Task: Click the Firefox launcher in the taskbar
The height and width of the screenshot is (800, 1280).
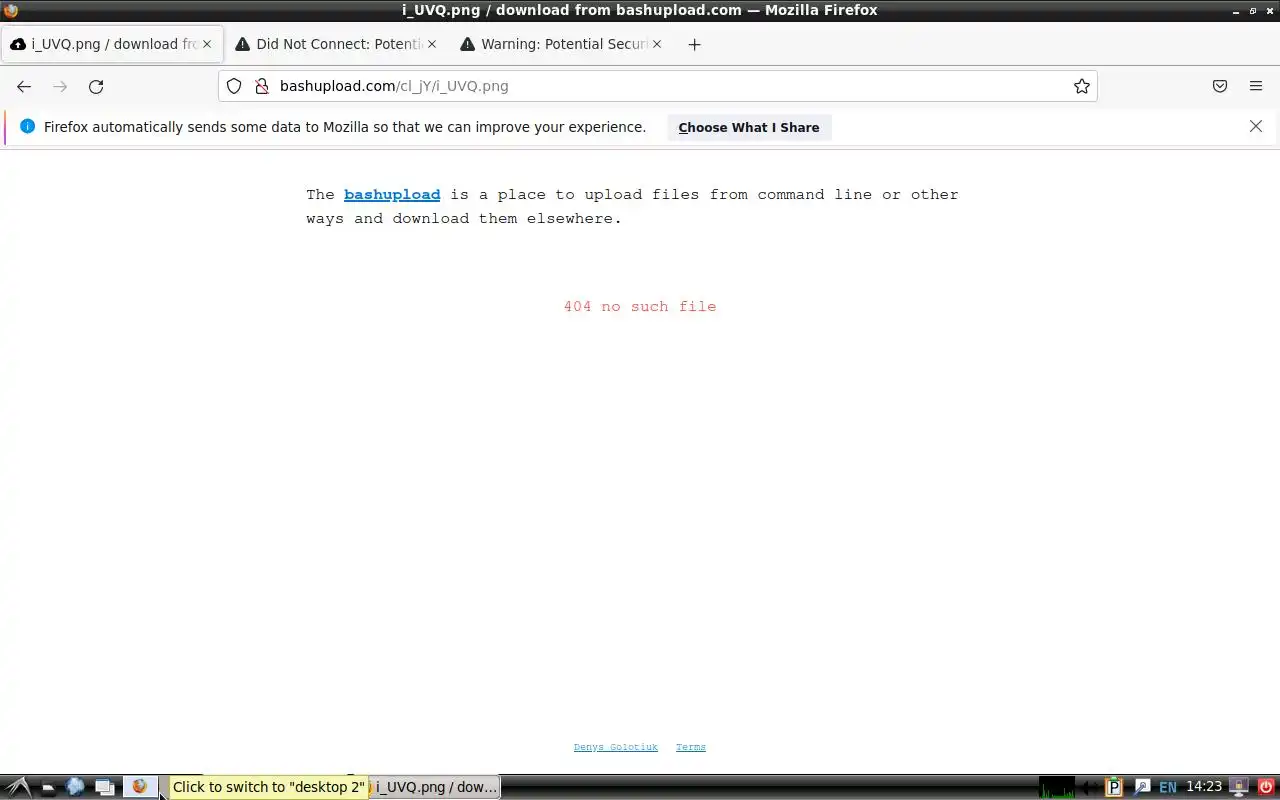Action: pyautogui.click(x=140, y=787)
